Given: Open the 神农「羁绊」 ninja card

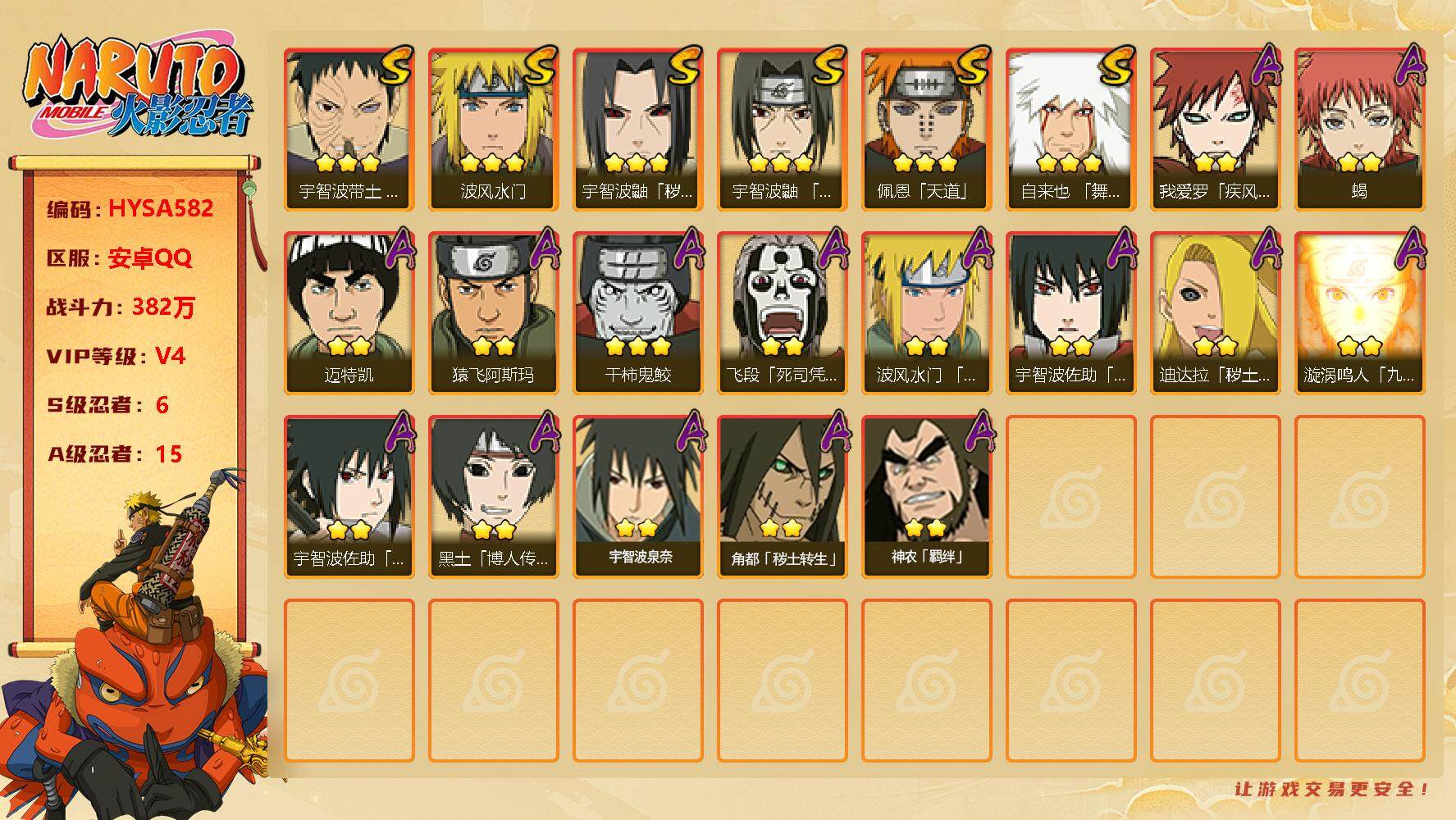Looking at the screenshot, I should click(926, 496).
